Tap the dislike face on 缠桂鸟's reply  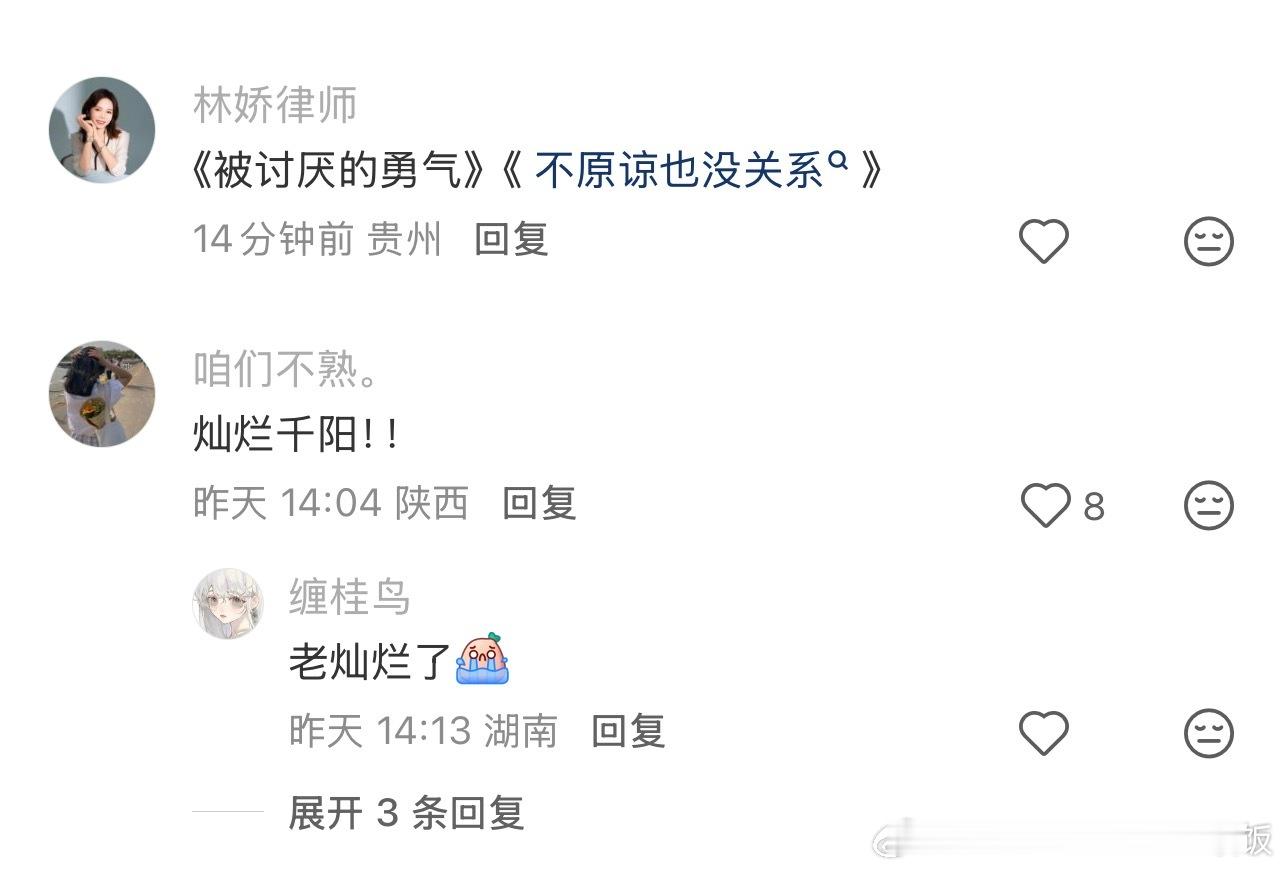pos(1209,733)
